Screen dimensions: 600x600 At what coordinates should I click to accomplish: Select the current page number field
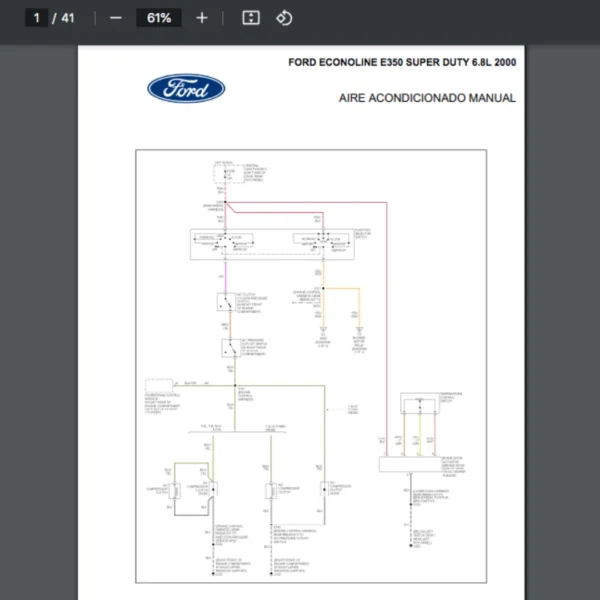tap(36, 18)
